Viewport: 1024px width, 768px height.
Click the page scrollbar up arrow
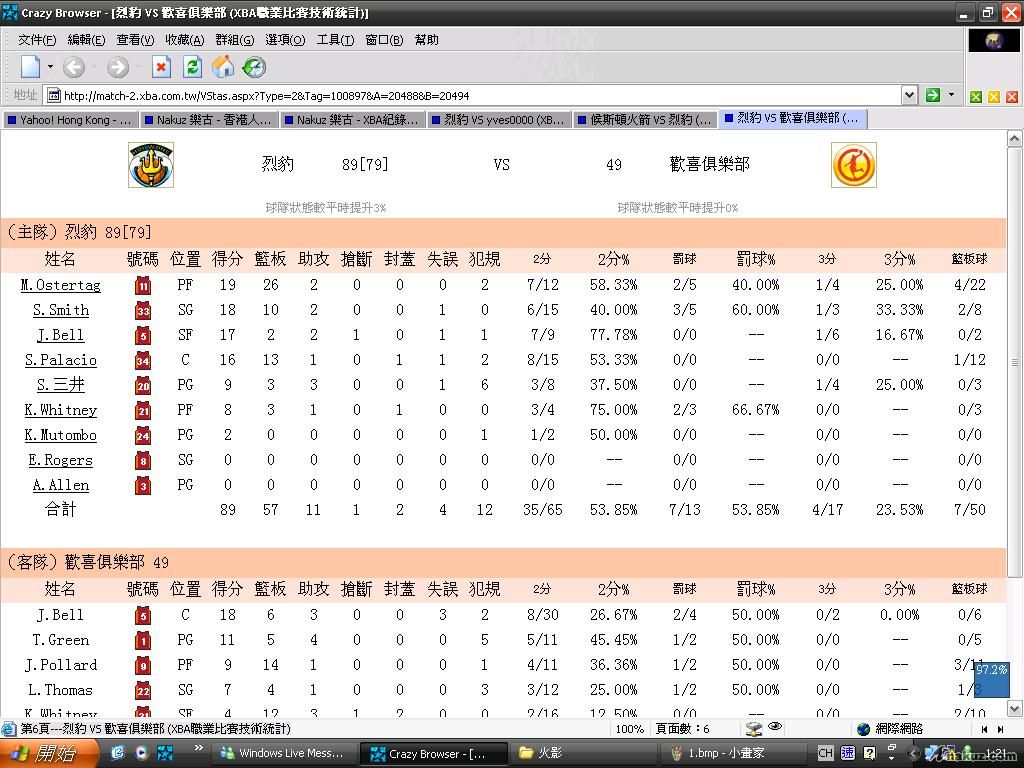click(1014, 138)
